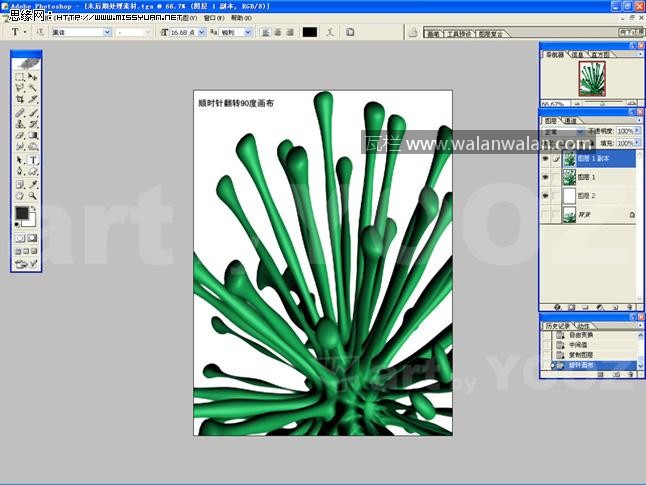The height and width of the screenshot is (485, 646).
Task: Hide the 图层 1 副本 layer eye
Action: click(546, 158)
